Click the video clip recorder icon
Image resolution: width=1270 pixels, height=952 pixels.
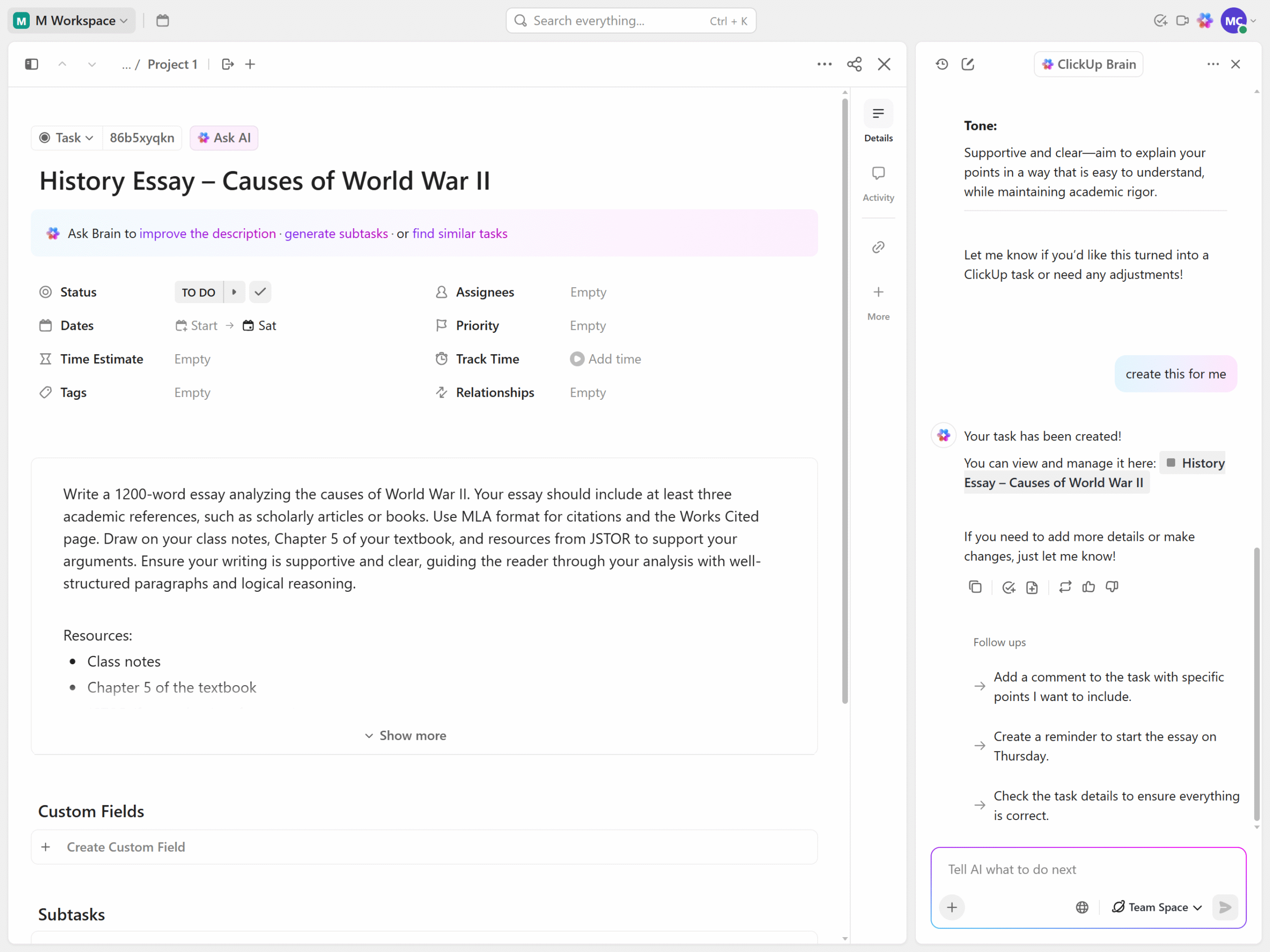tap(1182, 21)
